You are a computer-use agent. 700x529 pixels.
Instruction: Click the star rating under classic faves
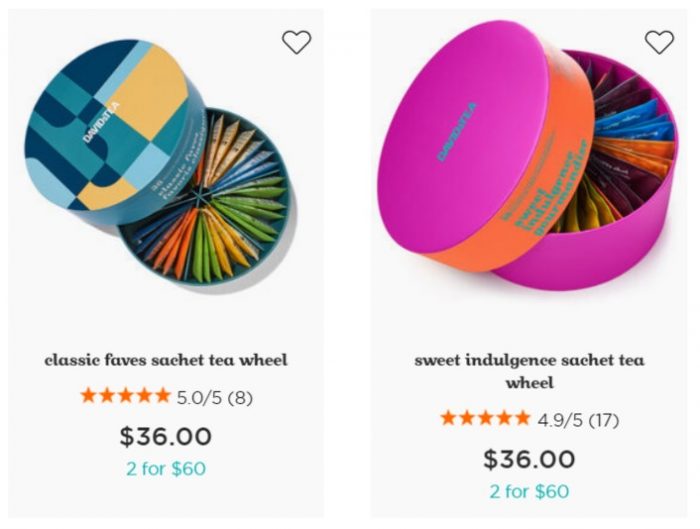coord(125,396)
